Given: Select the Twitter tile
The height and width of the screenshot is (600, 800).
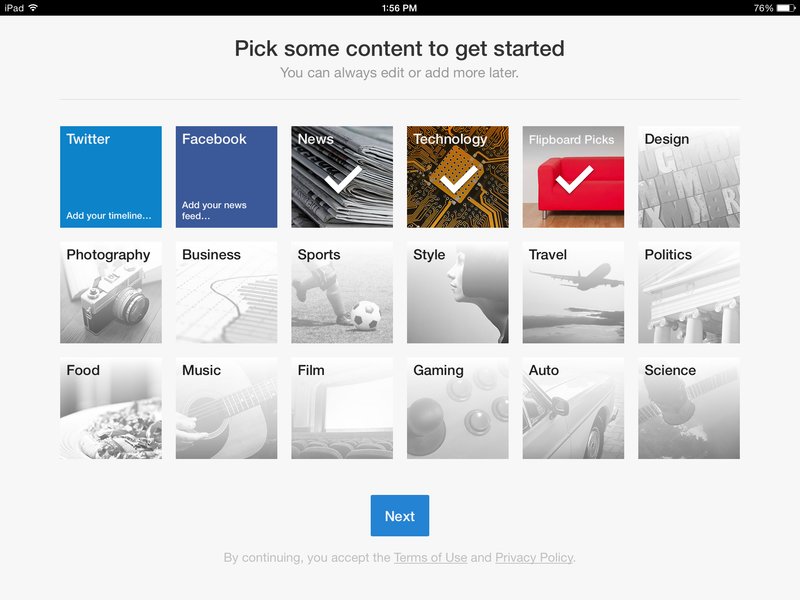Looking at the screenshot, I should coord(111,177).
